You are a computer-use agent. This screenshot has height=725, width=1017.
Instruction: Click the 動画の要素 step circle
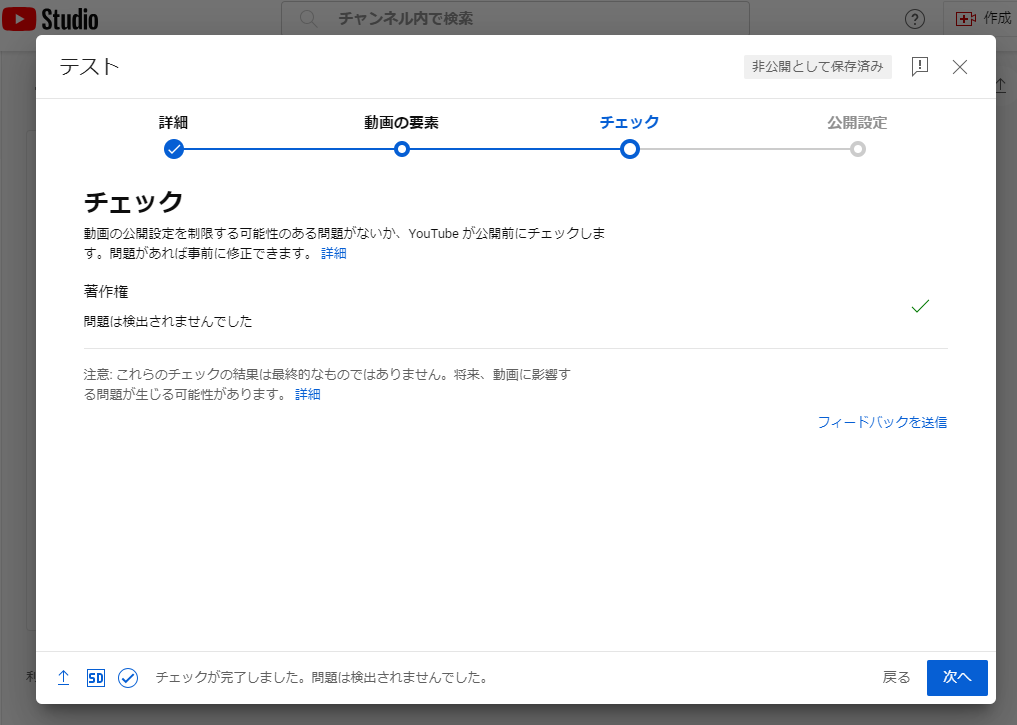[x=402, y=149]
